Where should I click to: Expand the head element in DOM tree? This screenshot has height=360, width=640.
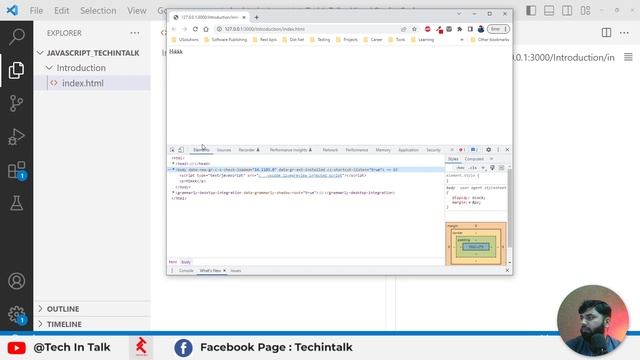coord(173,164)
